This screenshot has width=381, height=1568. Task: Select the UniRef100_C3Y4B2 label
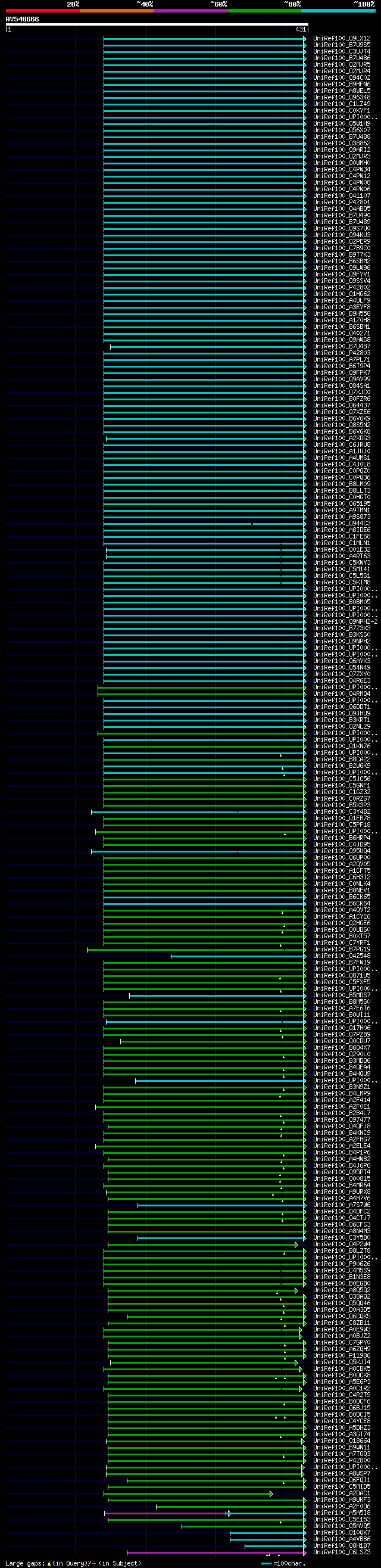click(x=342, y=812)
